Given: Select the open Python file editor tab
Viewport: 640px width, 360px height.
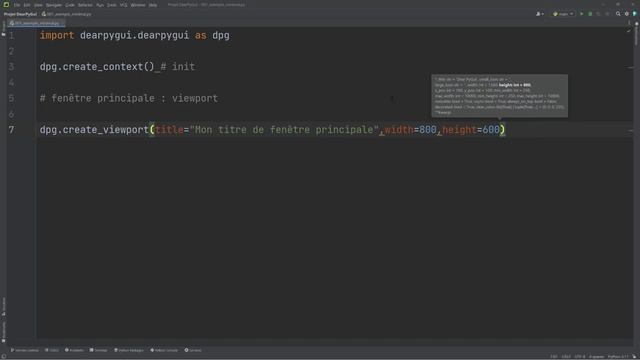Looking at the screenshot, I should 36,23.
